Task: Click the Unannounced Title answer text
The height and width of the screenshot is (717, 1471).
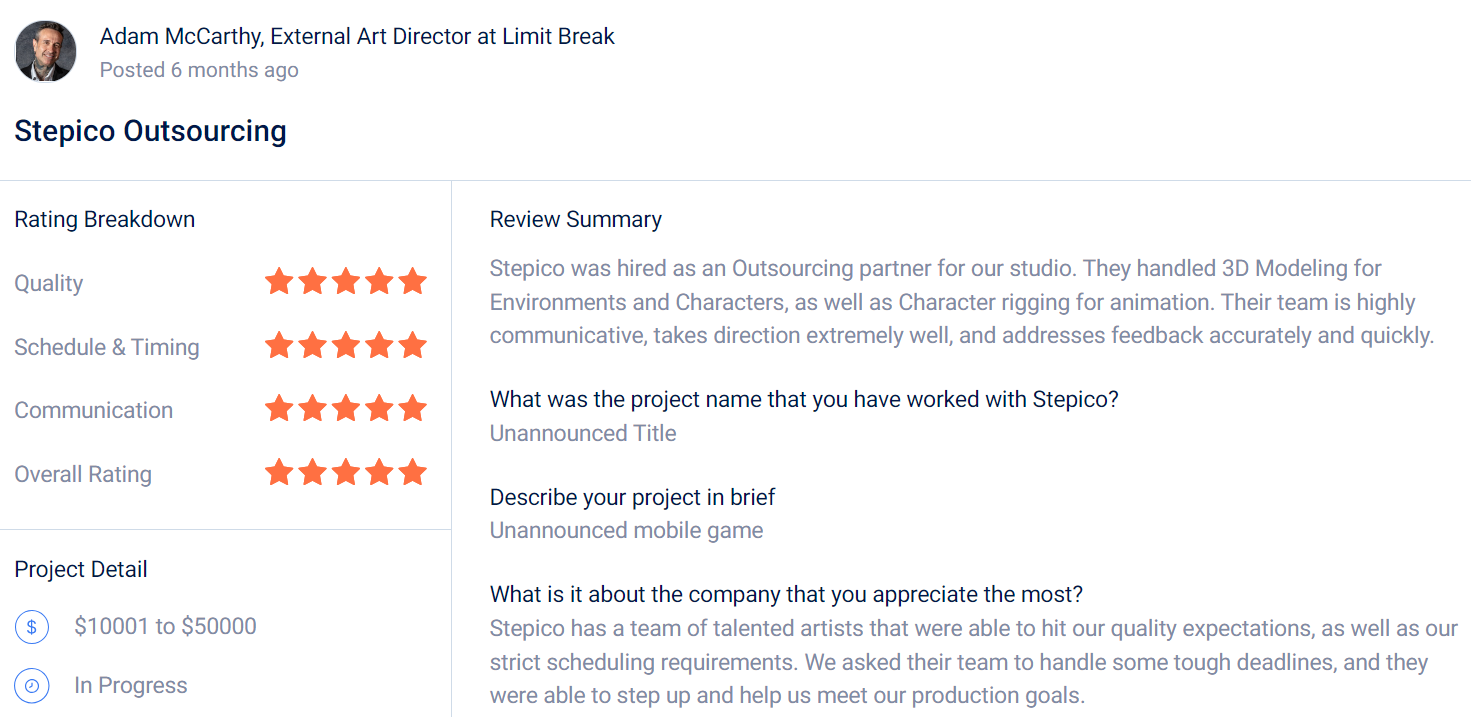Action: (583, 434)
